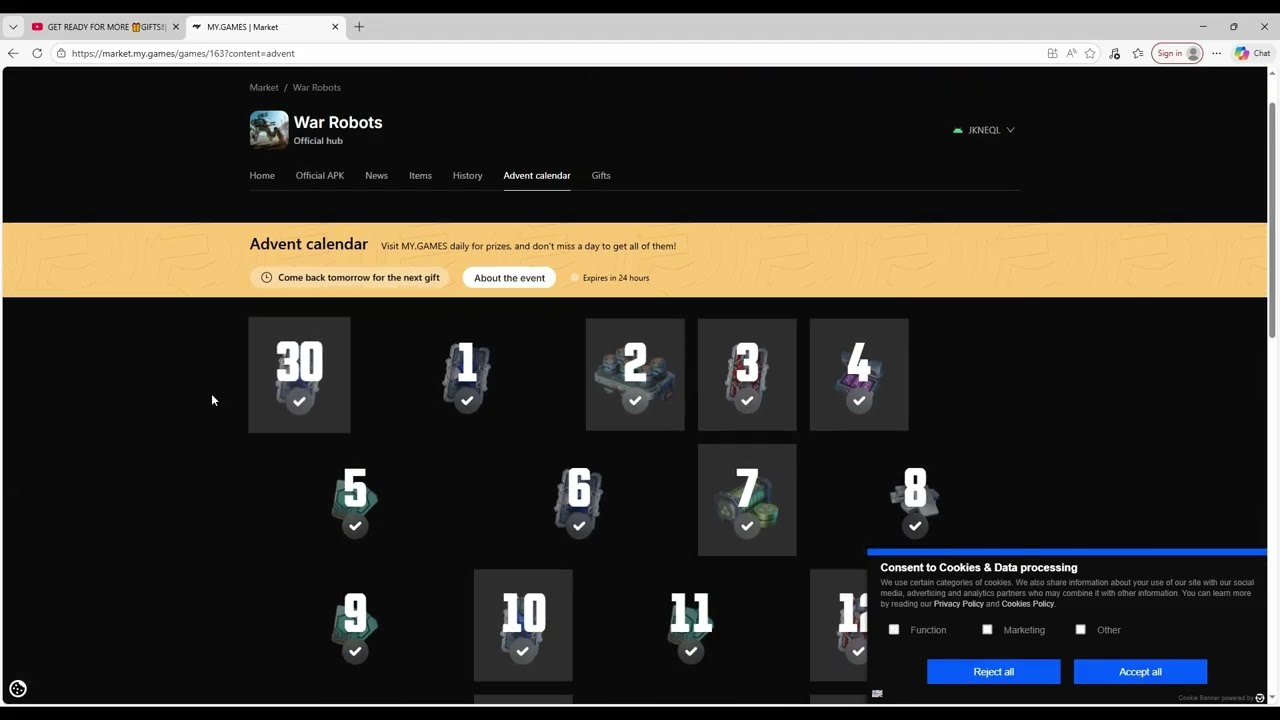Choose the day 10 gift tile
This screenshot has height=720, width=1280.
[x=523, y=625]
